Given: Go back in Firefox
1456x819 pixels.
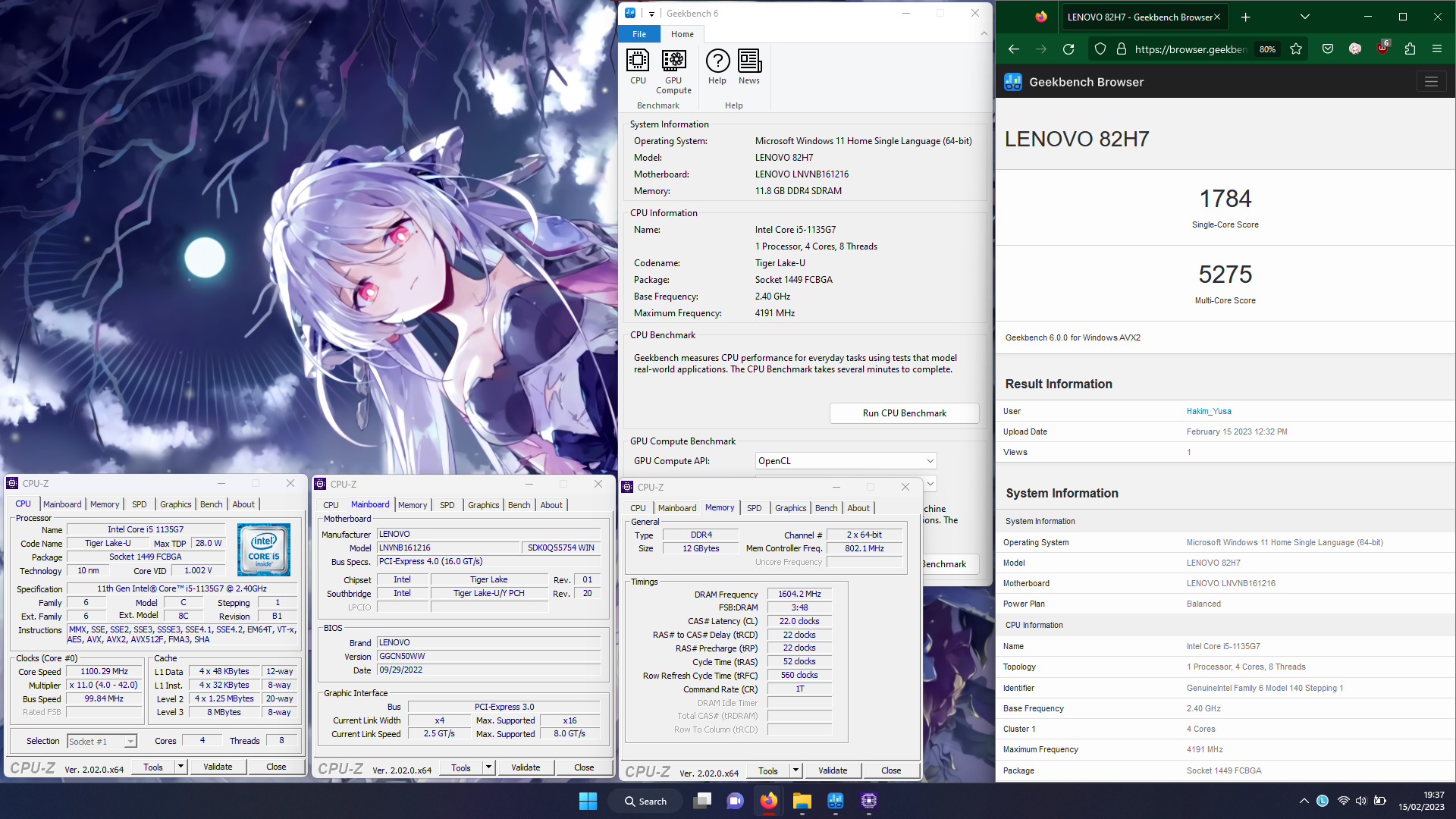Looking at the screenshot, I should 1014,49.
